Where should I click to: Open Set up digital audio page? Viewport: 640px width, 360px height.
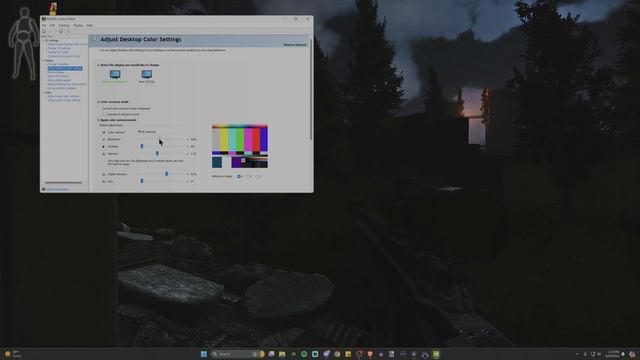(x=59, y=80)
